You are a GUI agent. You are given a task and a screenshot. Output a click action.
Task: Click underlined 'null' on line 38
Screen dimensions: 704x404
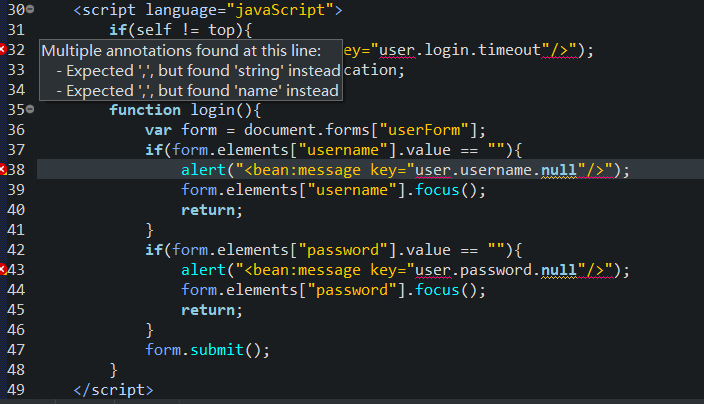pos(559,170)
